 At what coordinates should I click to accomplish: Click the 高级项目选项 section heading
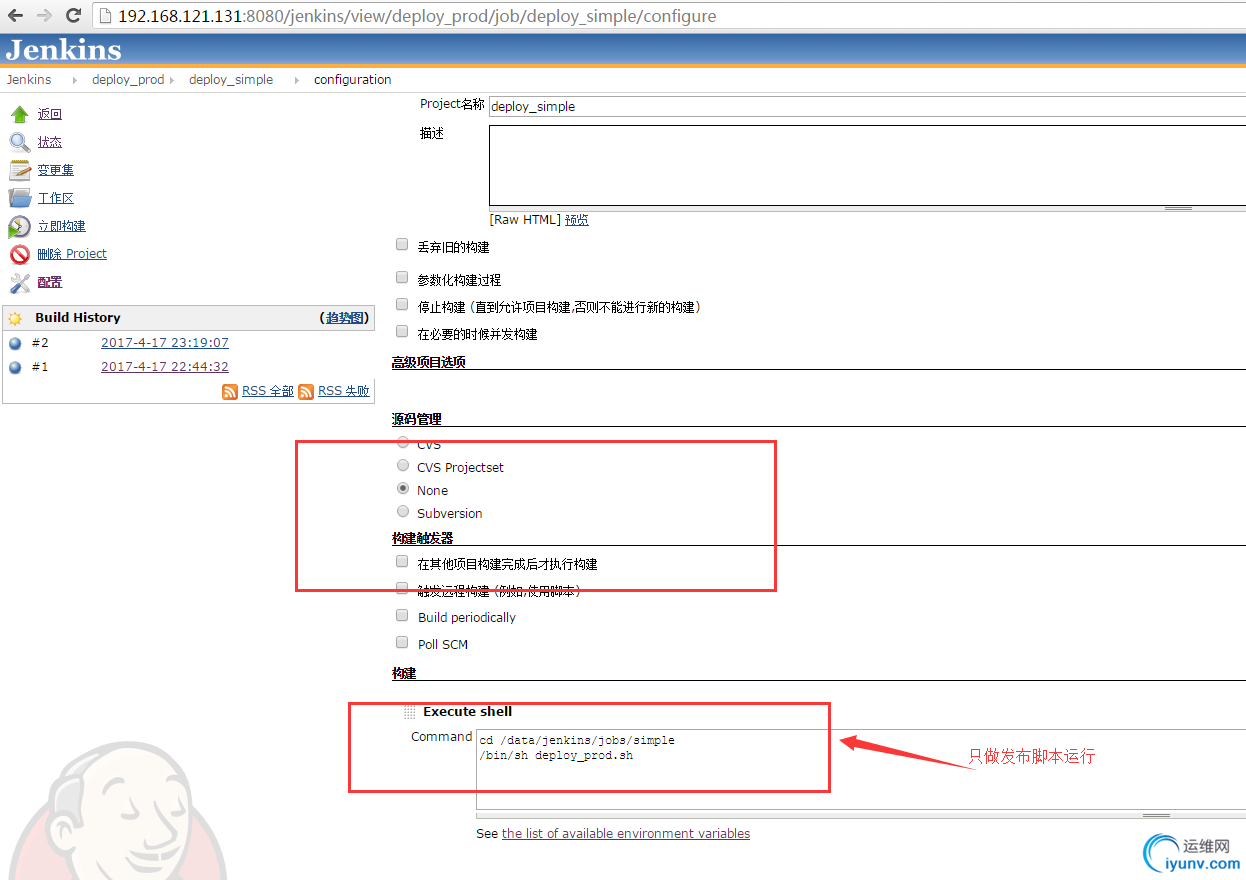[x=429, y=362]
